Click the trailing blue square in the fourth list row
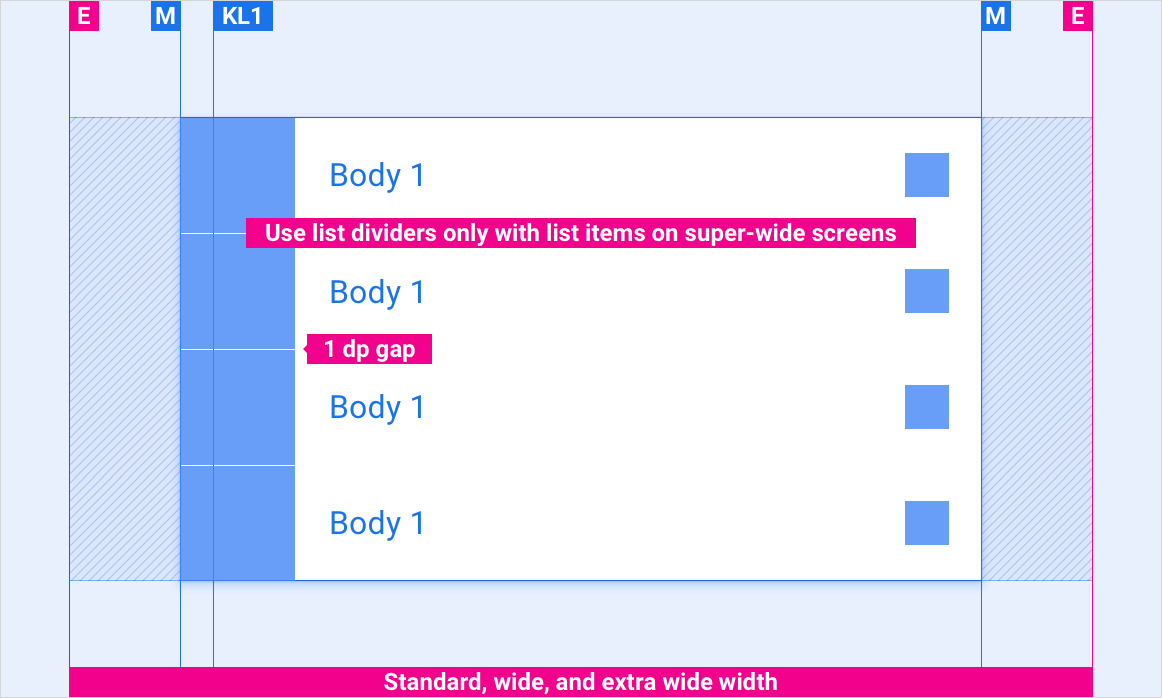This screenshot has height=698, width=1162. 926,523
